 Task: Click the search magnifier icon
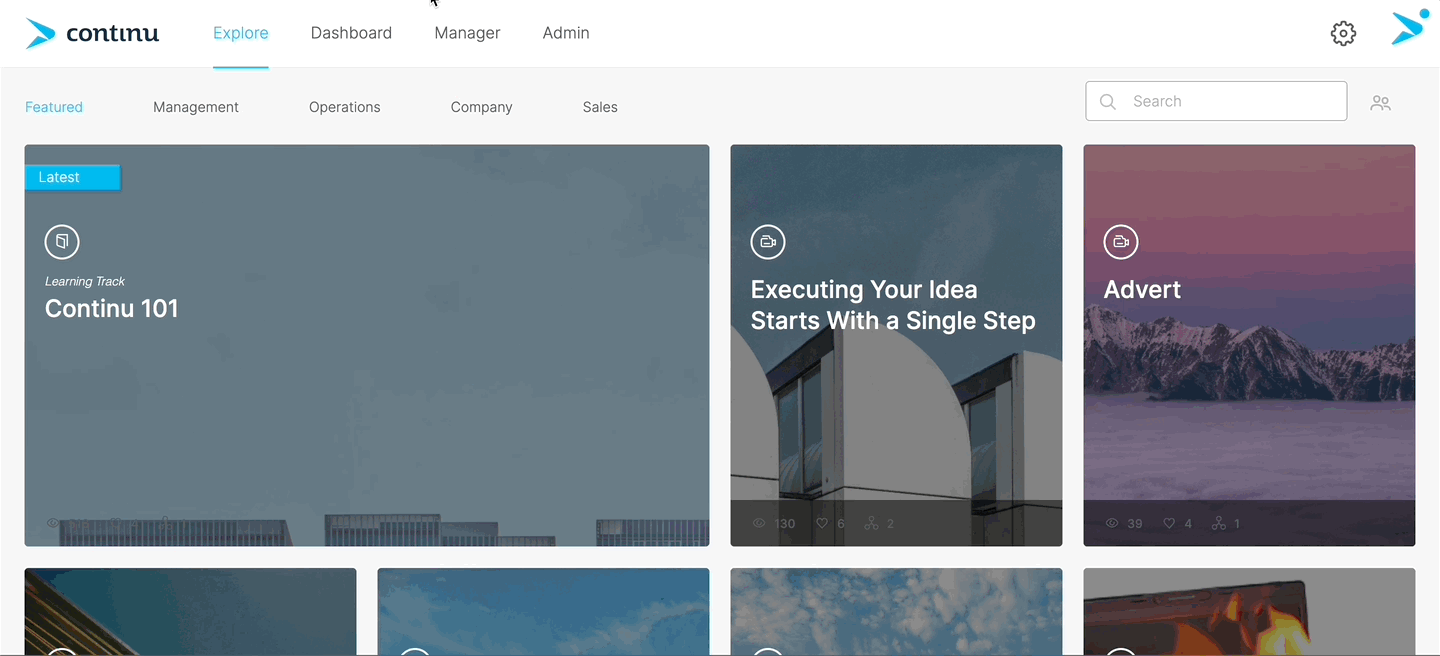click(x=1107, y=101)
